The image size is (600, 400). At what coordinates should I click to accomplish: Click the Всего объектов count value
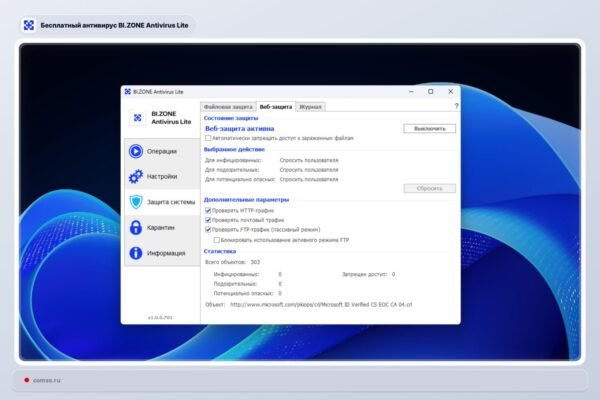(x=255, y=262)
